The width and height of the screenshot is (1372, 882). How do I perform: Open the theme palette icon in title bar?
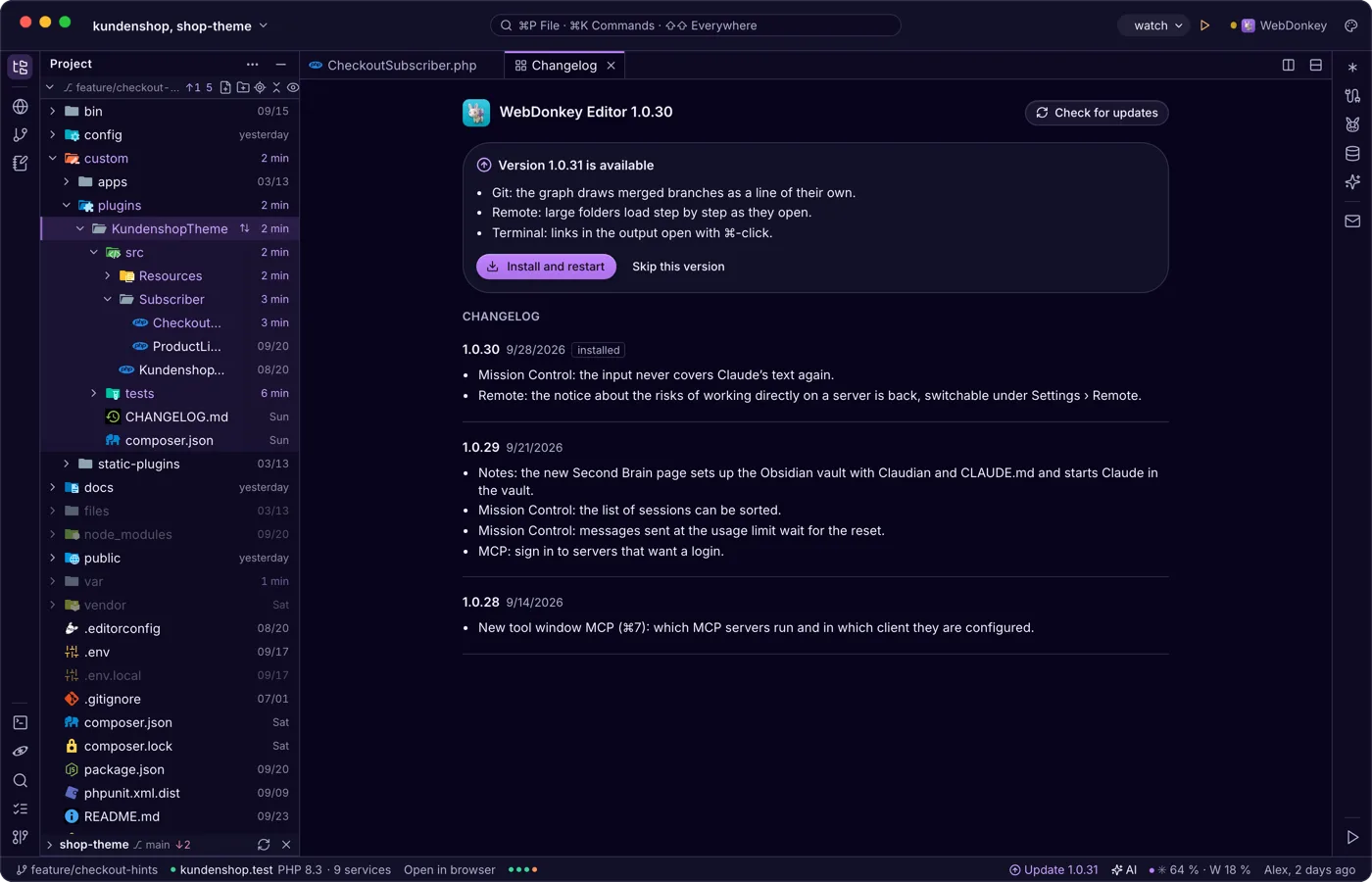[1350, 25]
